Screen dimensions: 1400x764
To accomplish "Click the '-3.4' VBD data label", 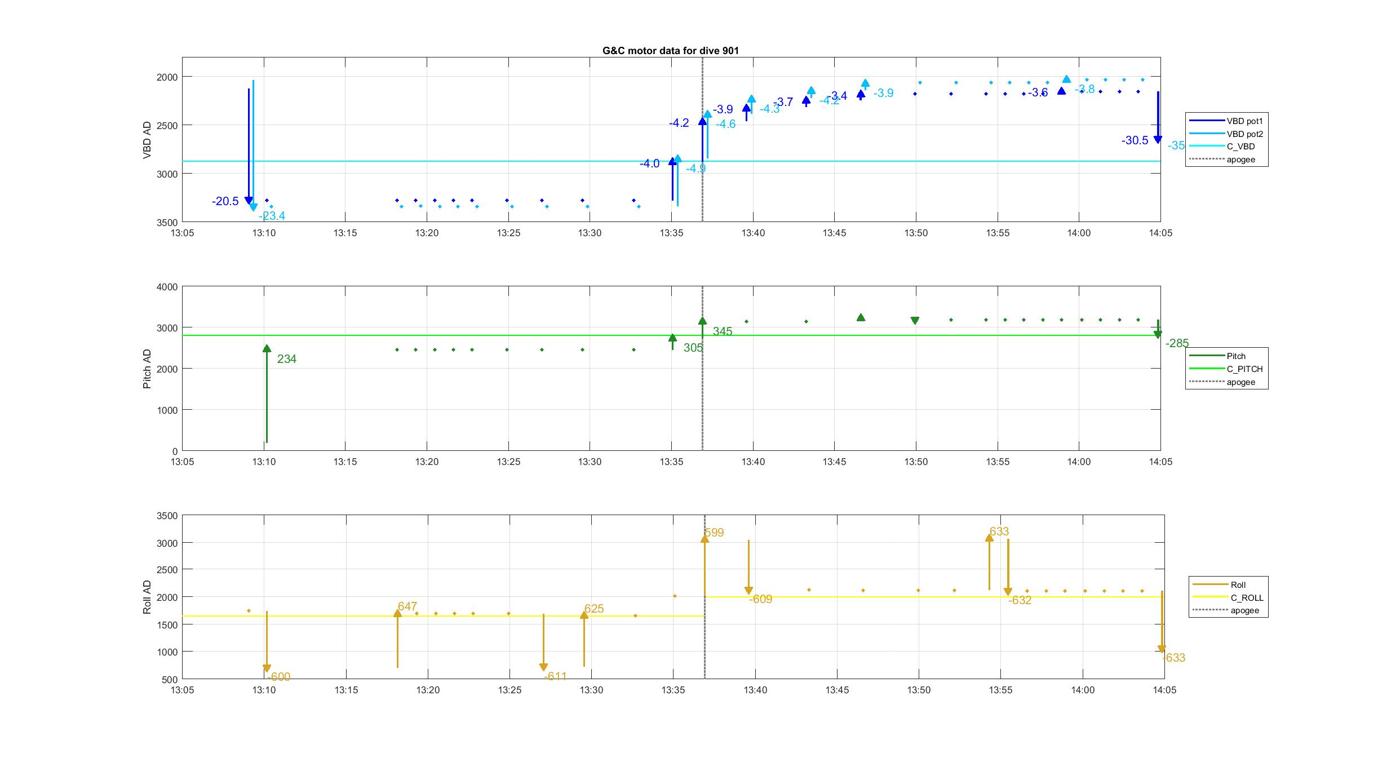I will (x=837, y=96).
